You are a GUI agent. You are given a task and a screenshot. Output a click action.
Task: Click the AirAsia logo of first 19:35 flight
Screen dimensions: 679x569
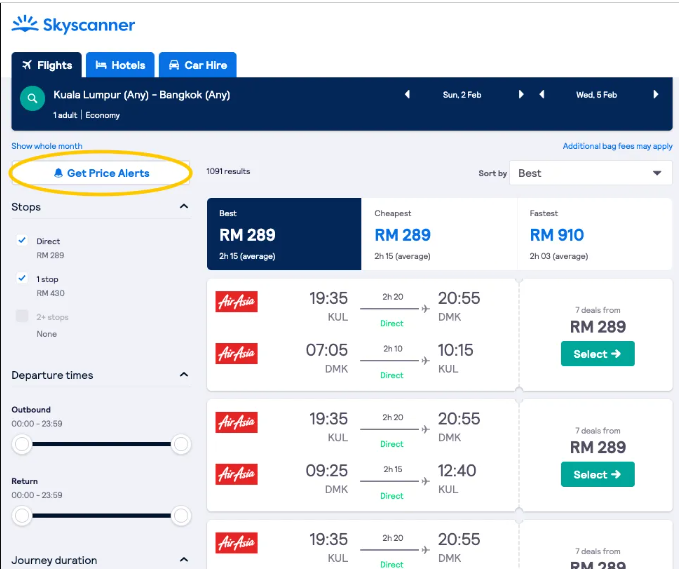[237, 301]
